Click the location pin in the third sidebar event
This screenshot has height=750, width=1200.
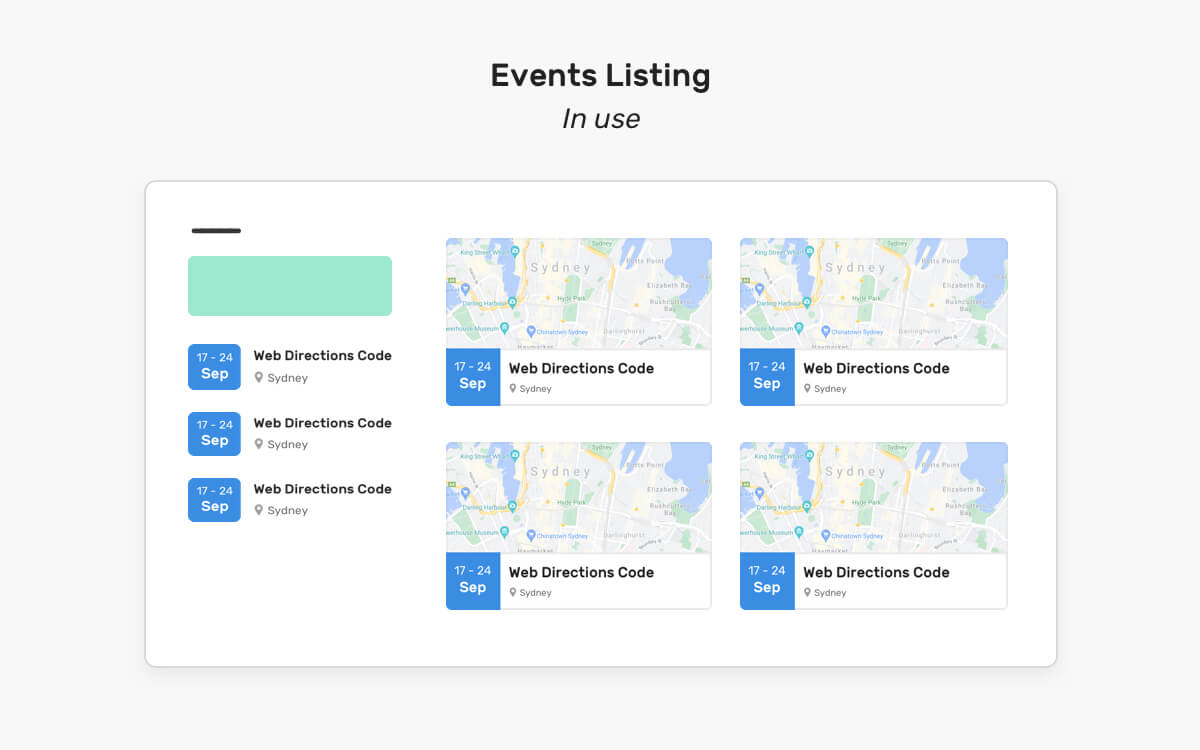click(259, 510)
